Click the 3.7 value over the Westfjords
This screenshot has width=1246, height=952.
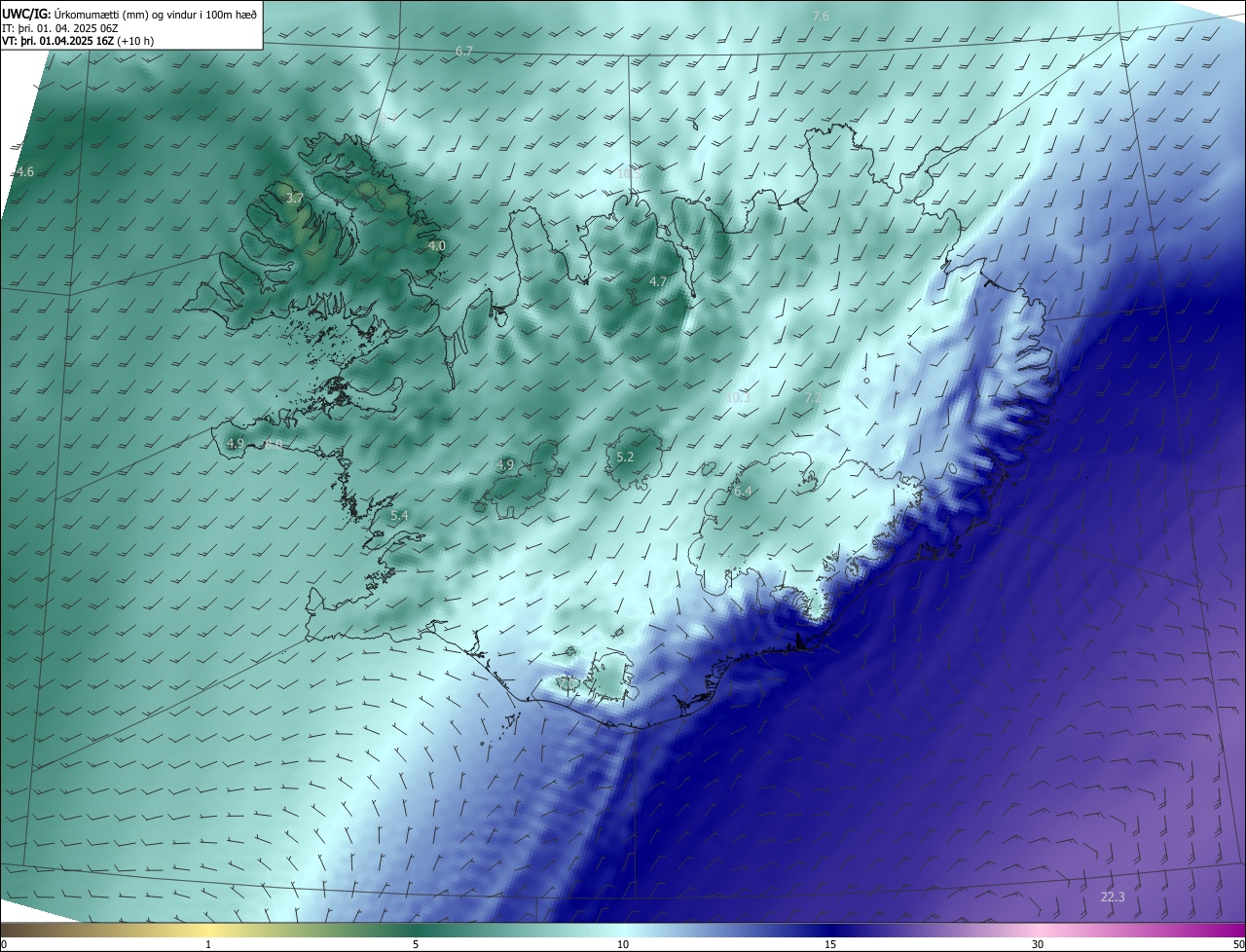[x=295, y=198]
